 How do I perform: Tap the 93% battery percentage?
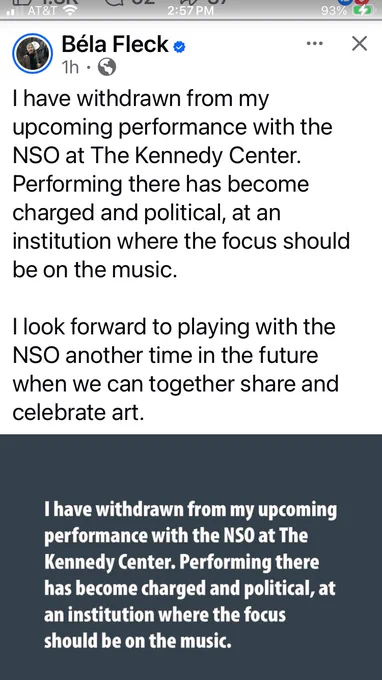[334, 10]
